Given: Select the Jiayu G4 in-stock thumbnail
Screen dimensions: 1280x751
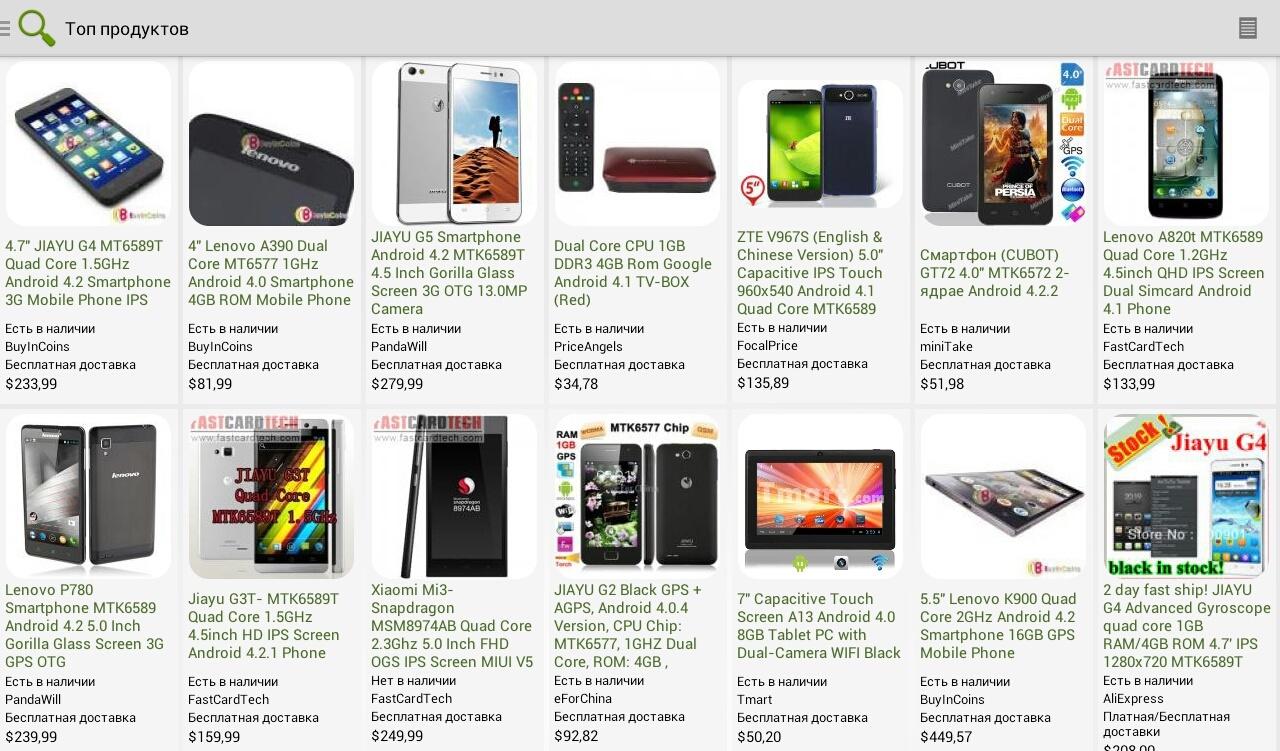Looking at the screenshot, I should [1186, 497].
